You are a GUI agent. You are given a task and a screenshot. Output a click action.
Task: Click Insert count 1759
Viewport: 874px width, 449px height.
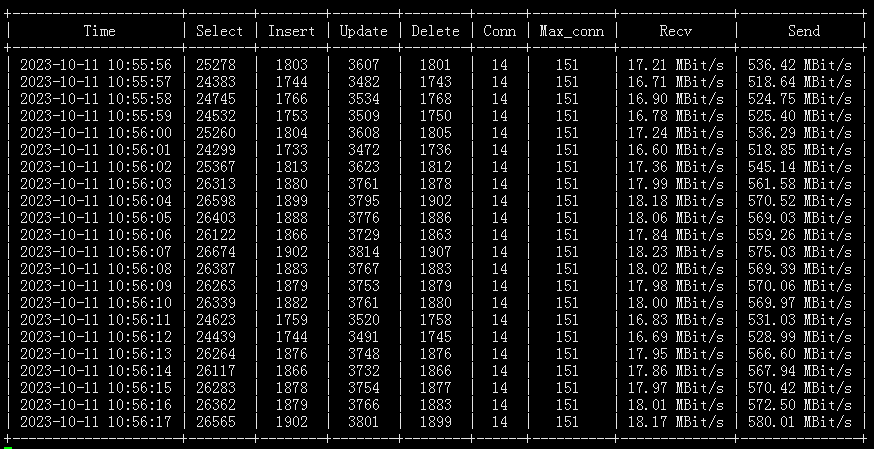[292, 320]
